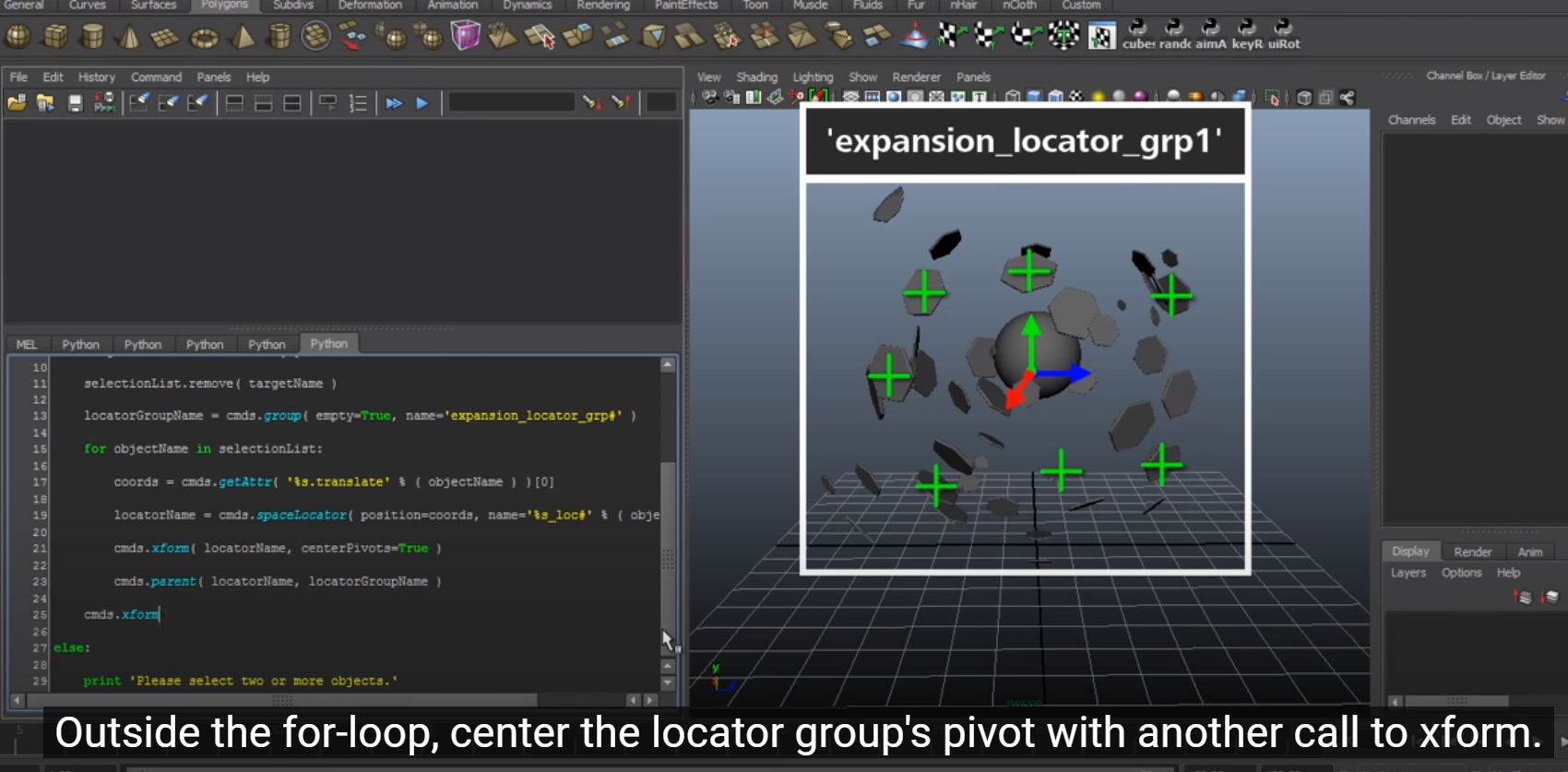Click the purple cube shelf icon
The height and width of the screenshot is (772, 1568).
click(465, 36)
